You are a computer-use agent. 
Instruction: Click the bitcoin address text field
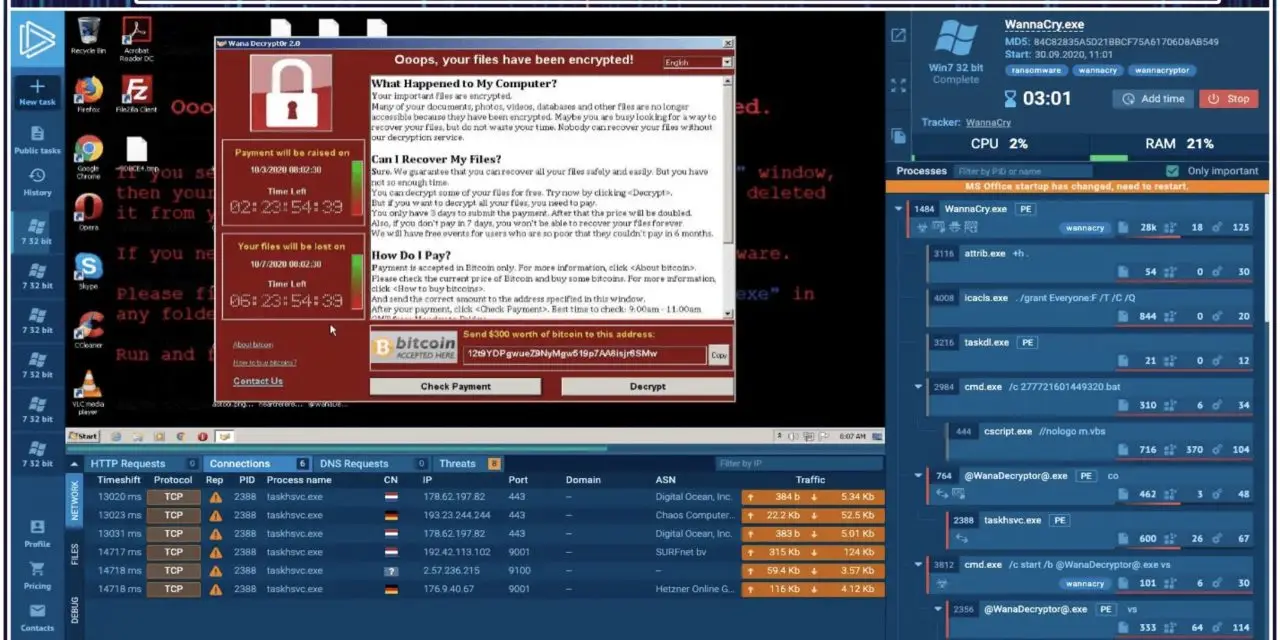[585, 354]
